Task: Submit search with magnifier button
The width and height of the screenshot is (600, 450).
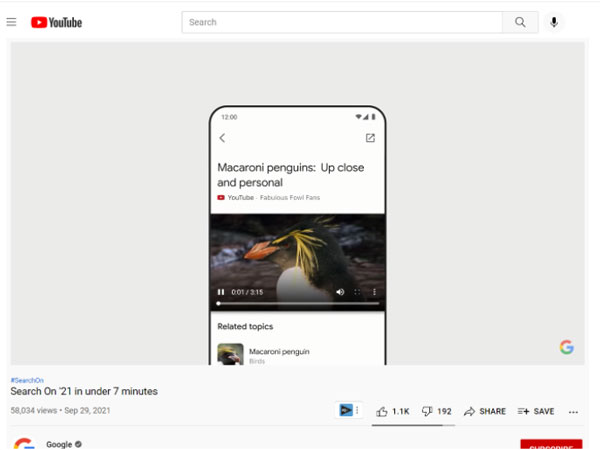Action: pyautogui.click(x=520, y=22)
